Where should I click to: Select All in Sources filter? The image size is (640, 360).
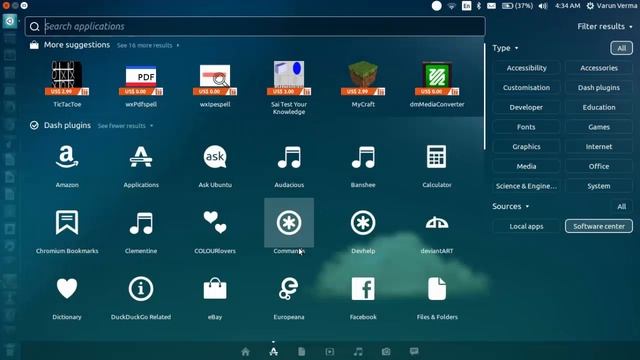click(x=621, y=207)
